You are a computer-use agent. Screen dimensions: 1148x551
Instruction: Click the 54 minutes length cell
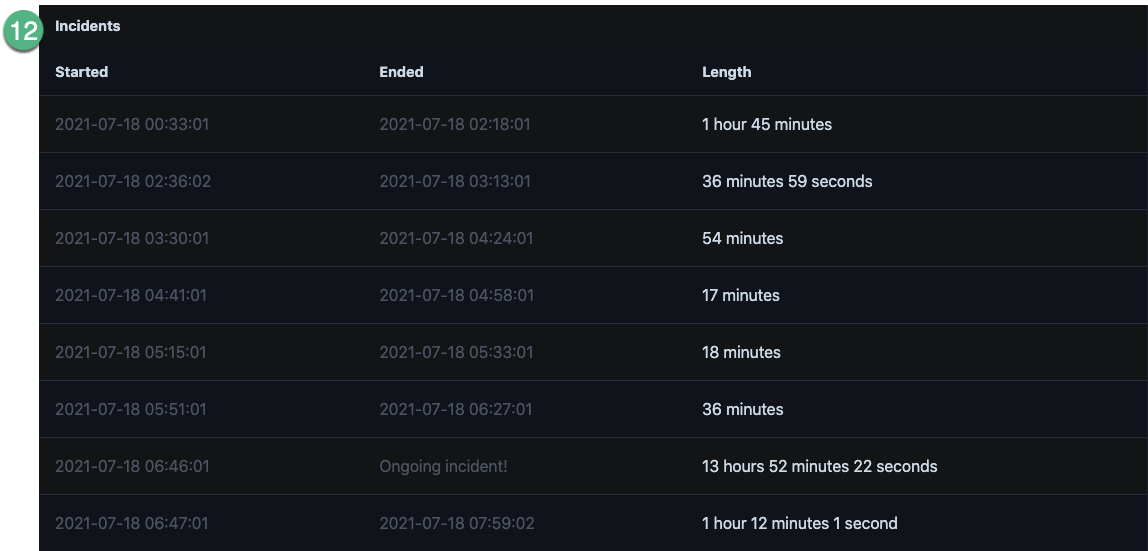742,239
